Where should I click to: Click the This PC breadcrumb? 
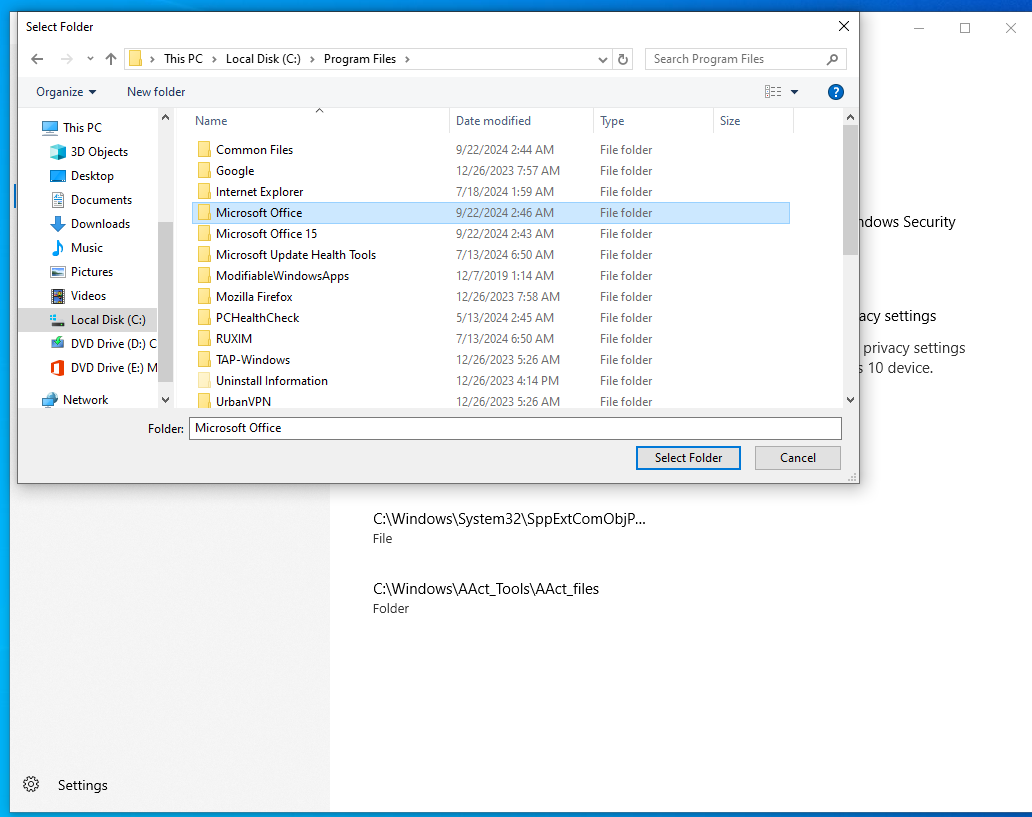coord(183,59)
